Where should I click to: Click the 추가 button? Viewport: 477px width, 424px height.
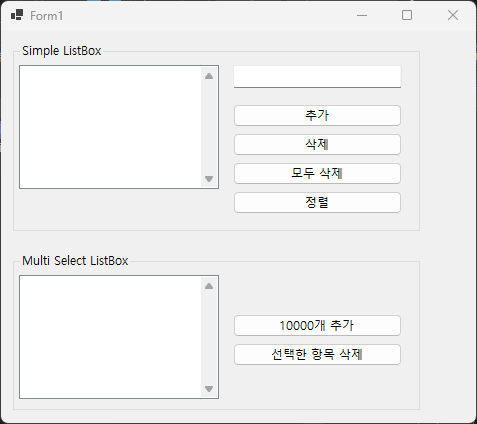coord(317,116)
